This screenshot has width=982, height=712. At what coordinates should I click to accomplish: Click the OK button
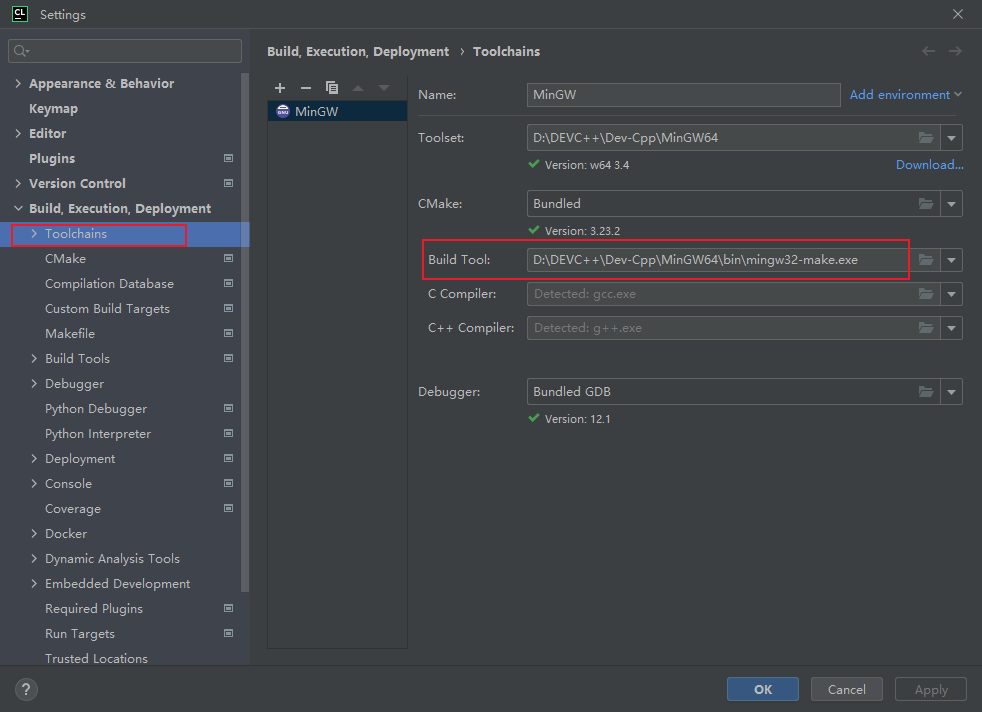coord(763,689)
